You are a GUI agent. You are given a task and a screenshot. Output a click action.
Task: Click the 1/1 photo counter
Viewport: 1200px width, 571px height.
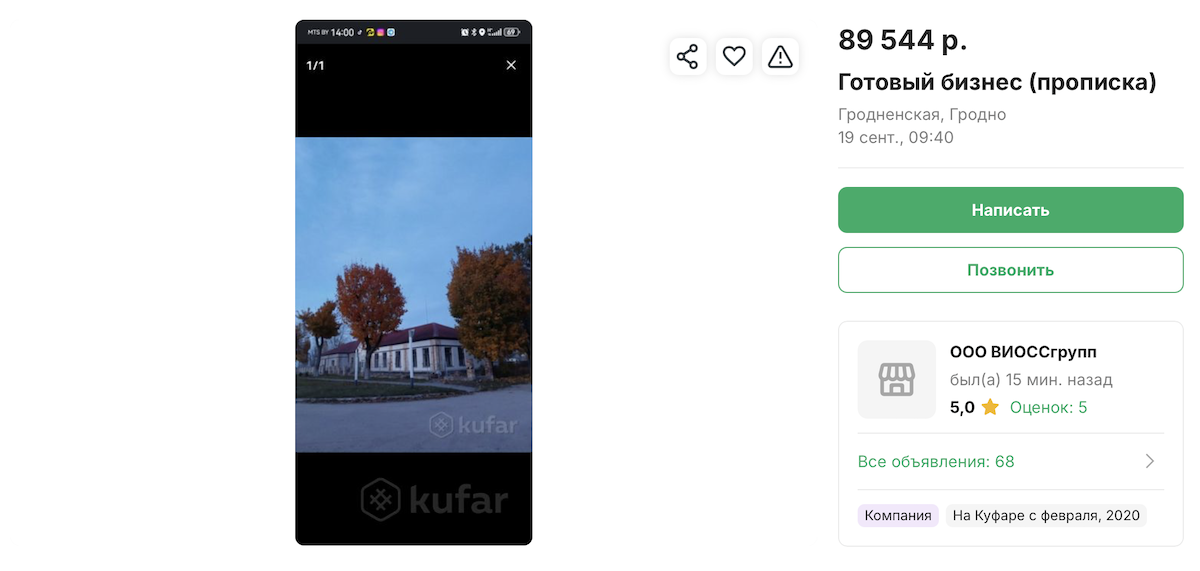[x=315, y=65]
